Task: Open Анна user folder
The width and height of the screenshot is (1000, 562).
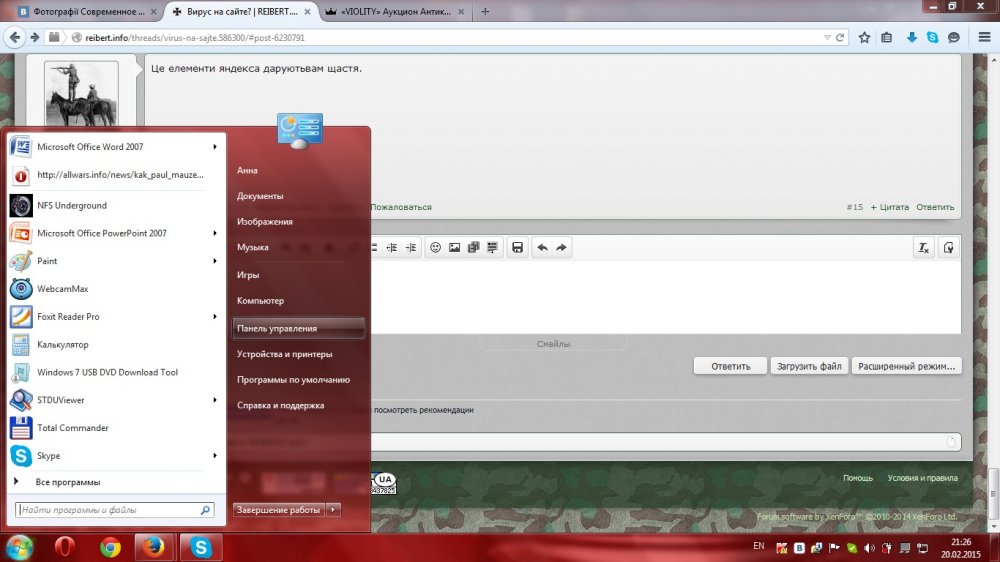Action: tap(247, 170)
